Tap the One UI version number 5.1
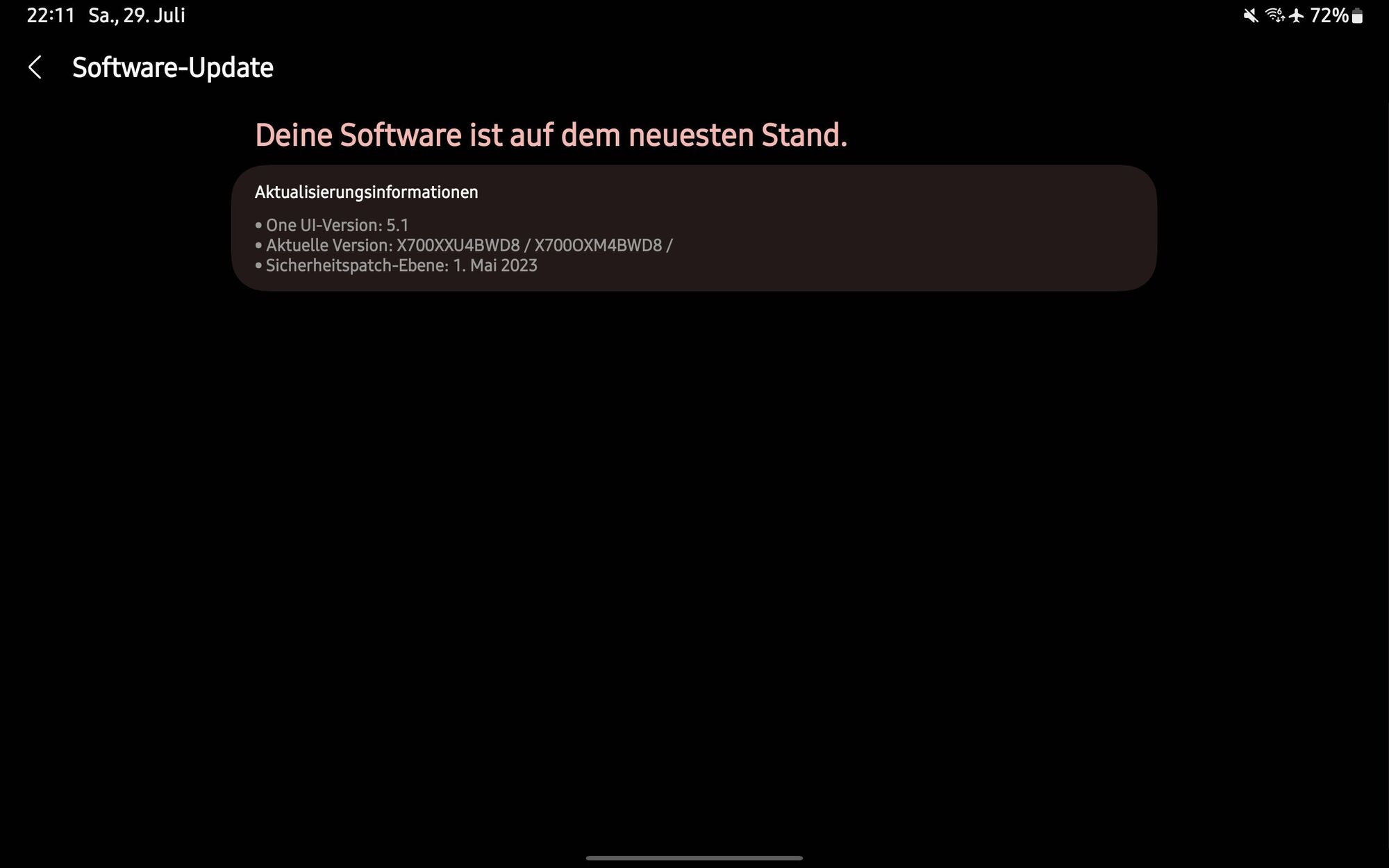The image size is (1389, 868). click(397, 225)
